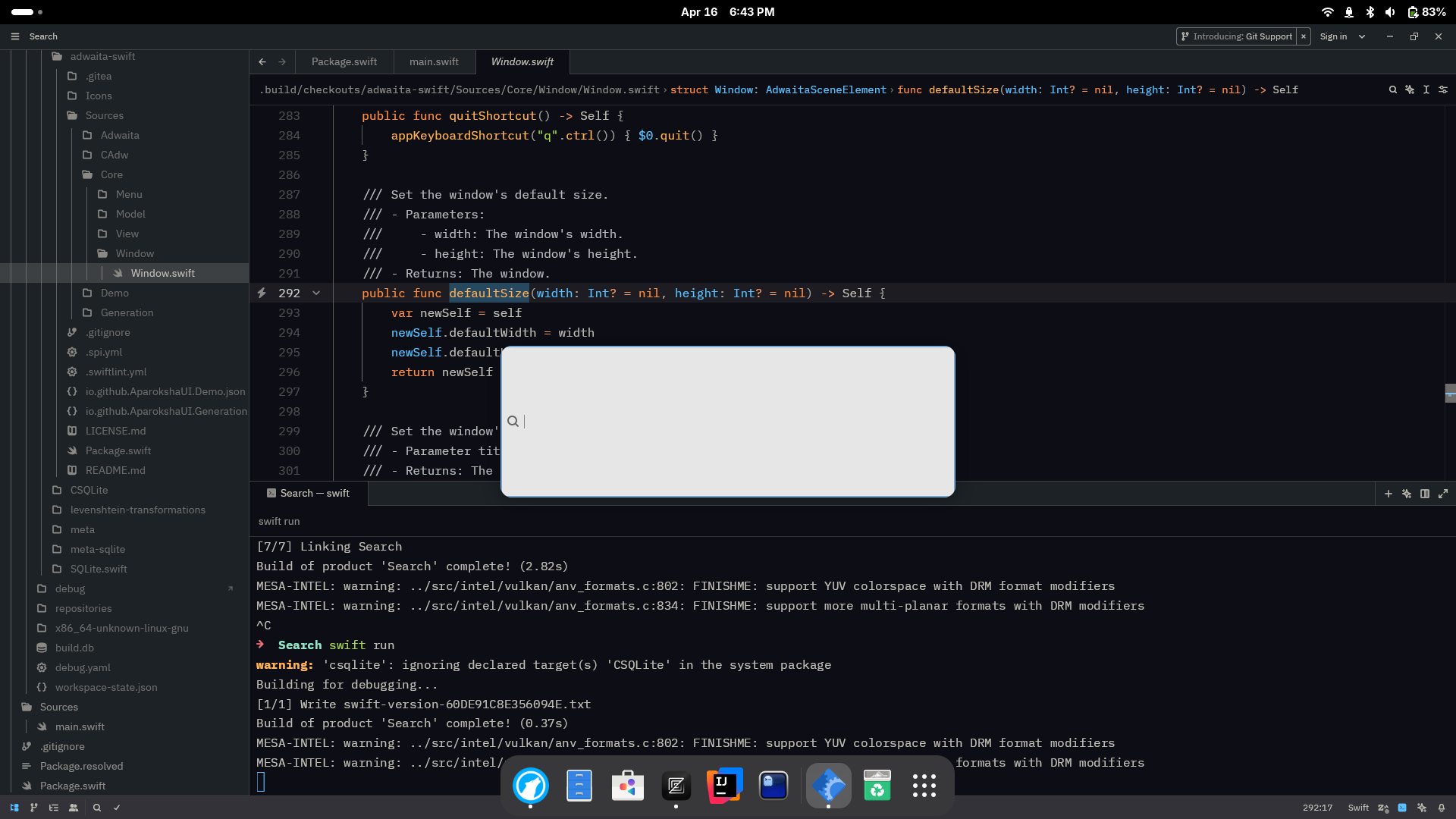Click the Swift language selector

[x=1357, y=808]
